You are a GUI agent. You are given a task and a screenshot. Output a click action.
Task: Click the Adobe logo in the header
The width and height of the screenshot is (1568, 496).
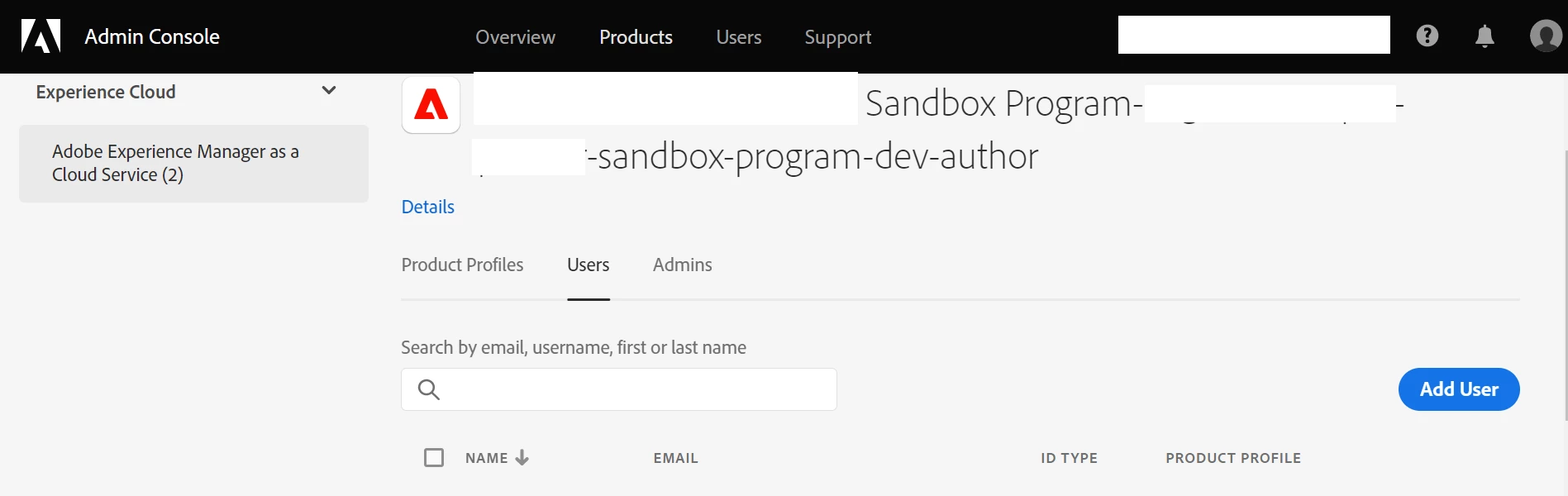[41, 36]
